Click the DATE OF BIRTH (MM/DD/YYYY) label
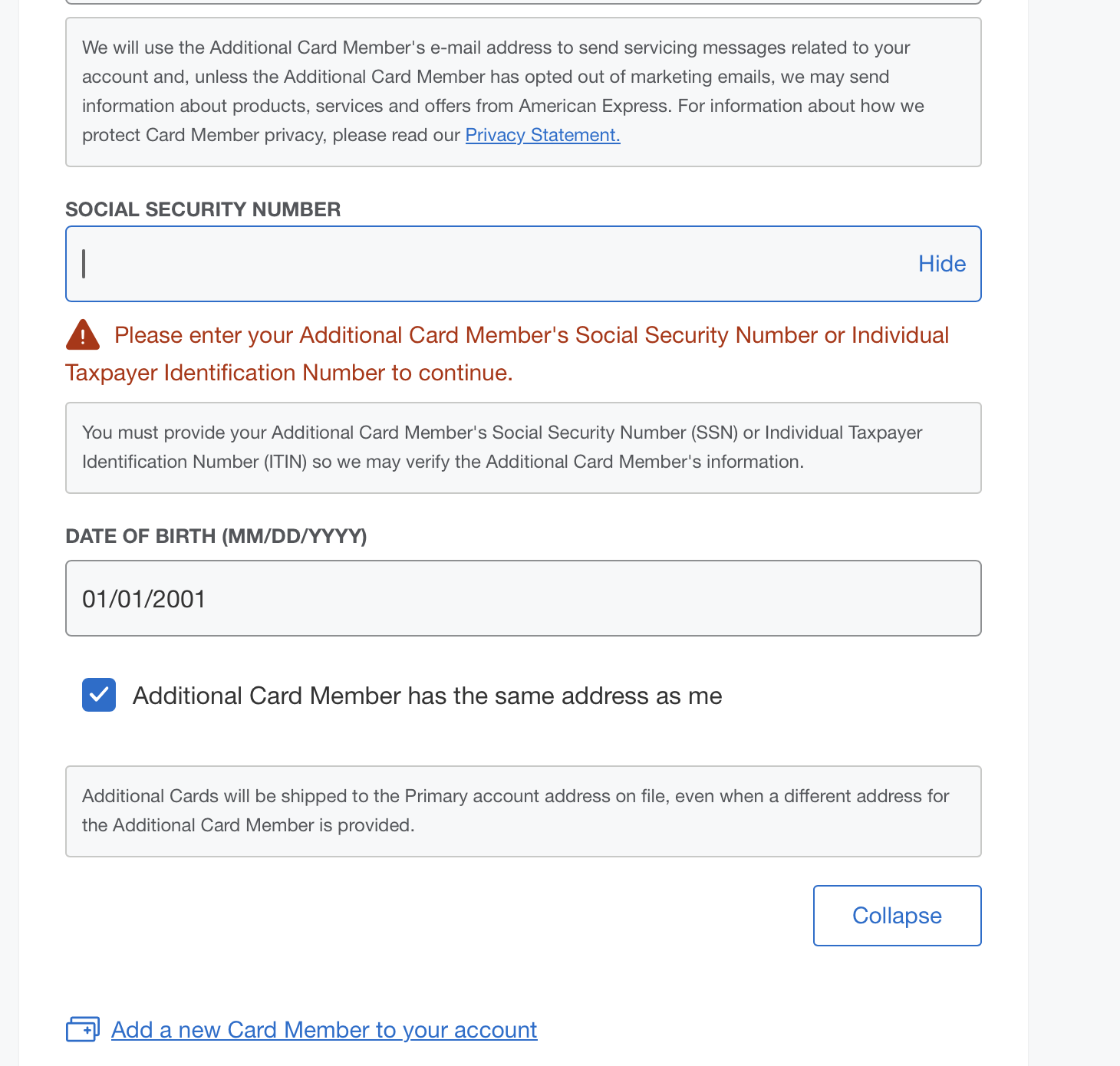1120x1066 pixels. 216,536
